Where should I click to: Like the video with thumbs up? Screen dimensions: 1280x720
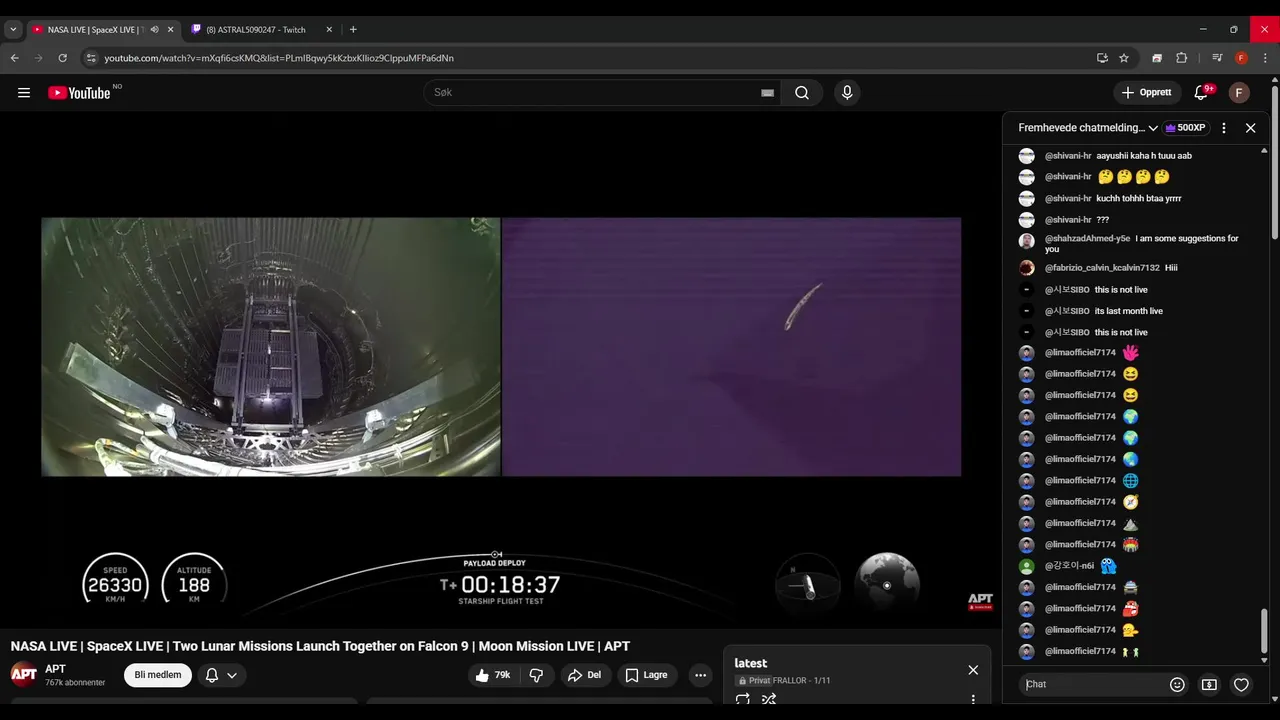494,675
